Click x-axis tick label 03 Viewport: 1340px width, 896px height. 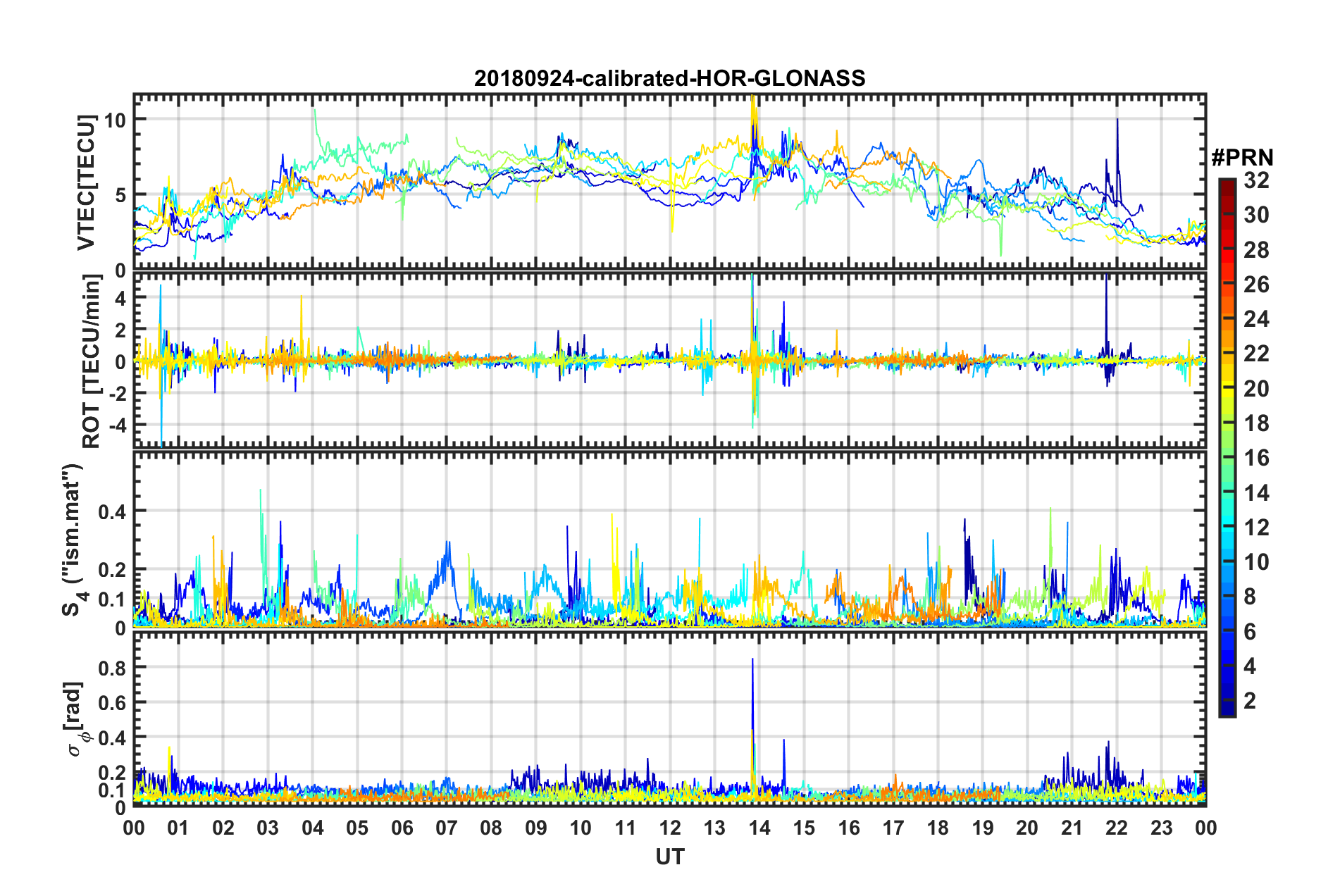point(268,828)
